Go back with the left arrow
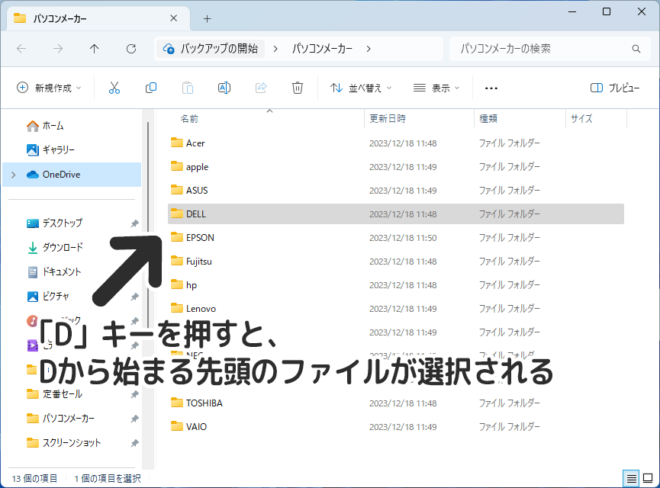This screenshot has height=488, width=660. coord(21,49)
